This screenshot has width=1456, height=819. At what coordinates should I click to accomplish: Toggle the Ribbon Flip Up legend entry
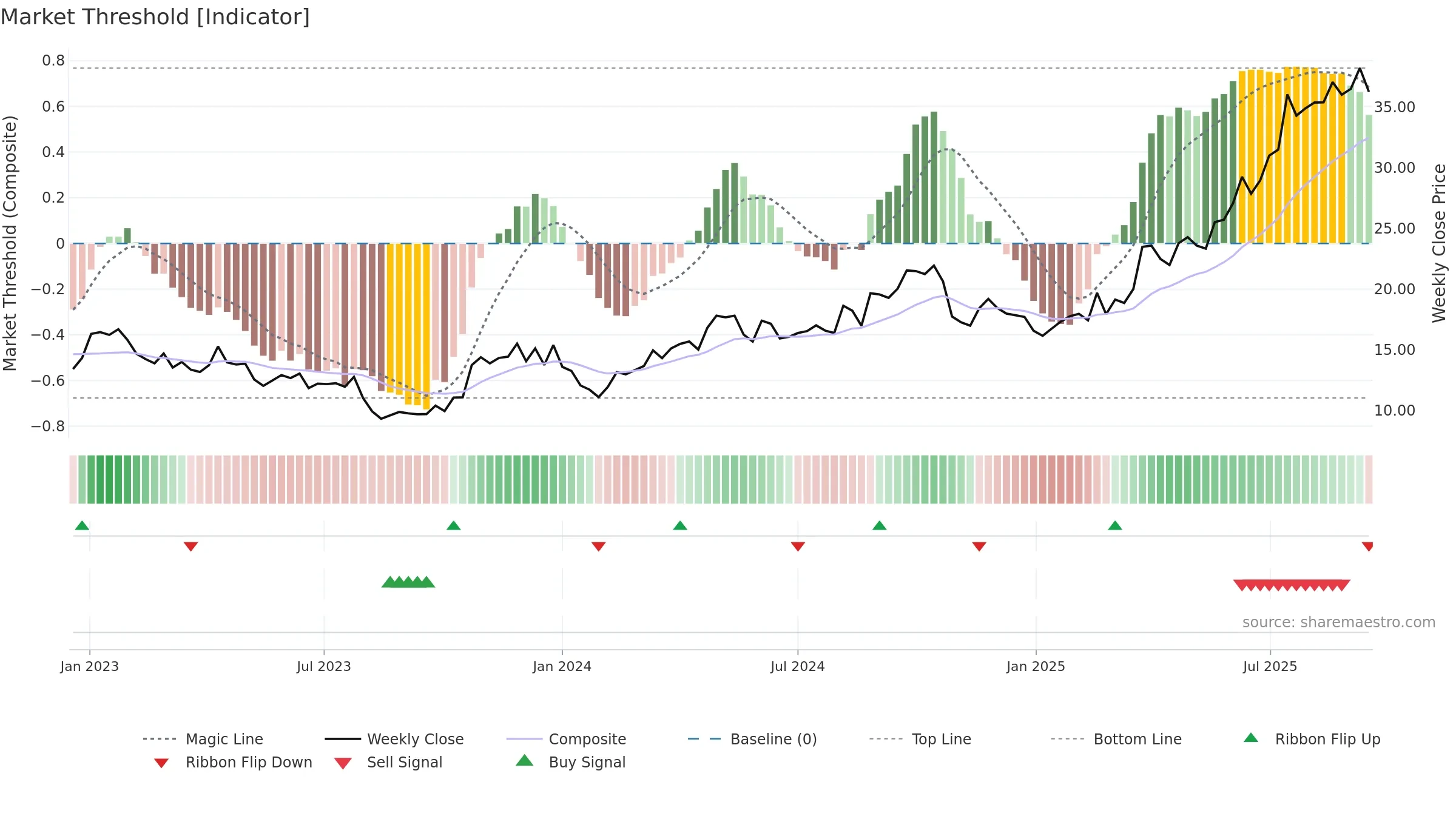pyautogui.click(x=1312, y=739)
